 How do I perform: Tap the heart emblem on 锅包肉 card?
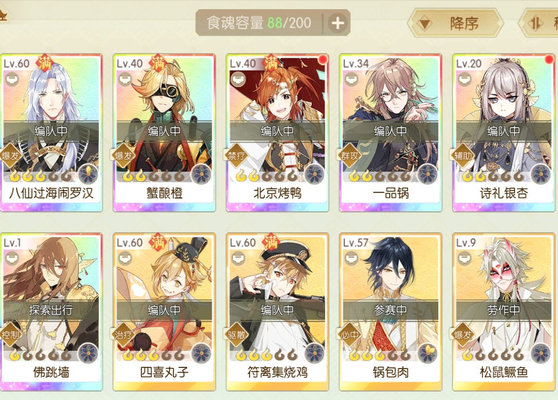(x=427, y=353)
